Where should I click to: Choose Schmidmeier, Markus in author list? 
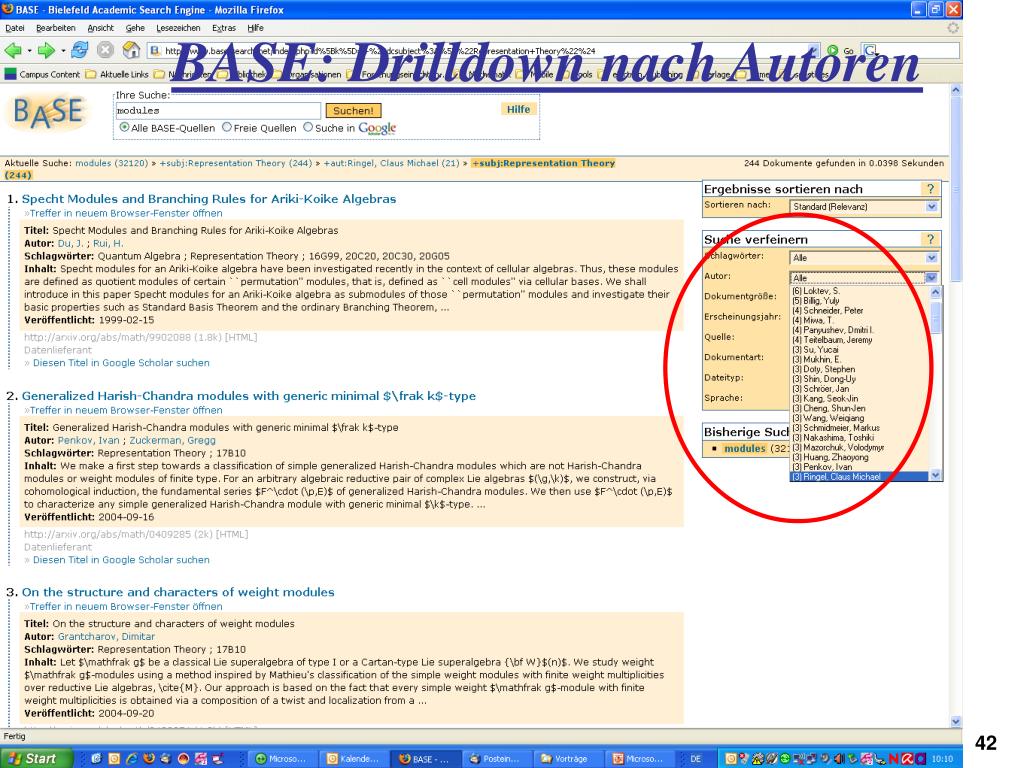[x=835, y=428]
